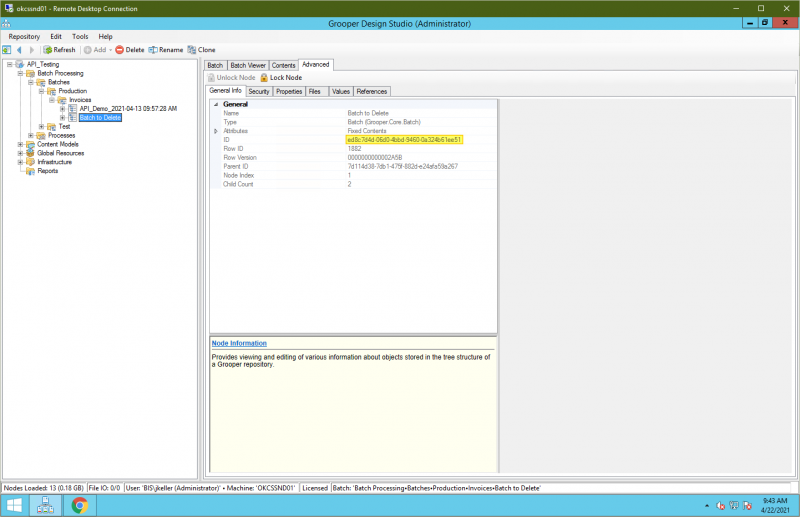Open the Add dropdown arrow

click(111, 50)
